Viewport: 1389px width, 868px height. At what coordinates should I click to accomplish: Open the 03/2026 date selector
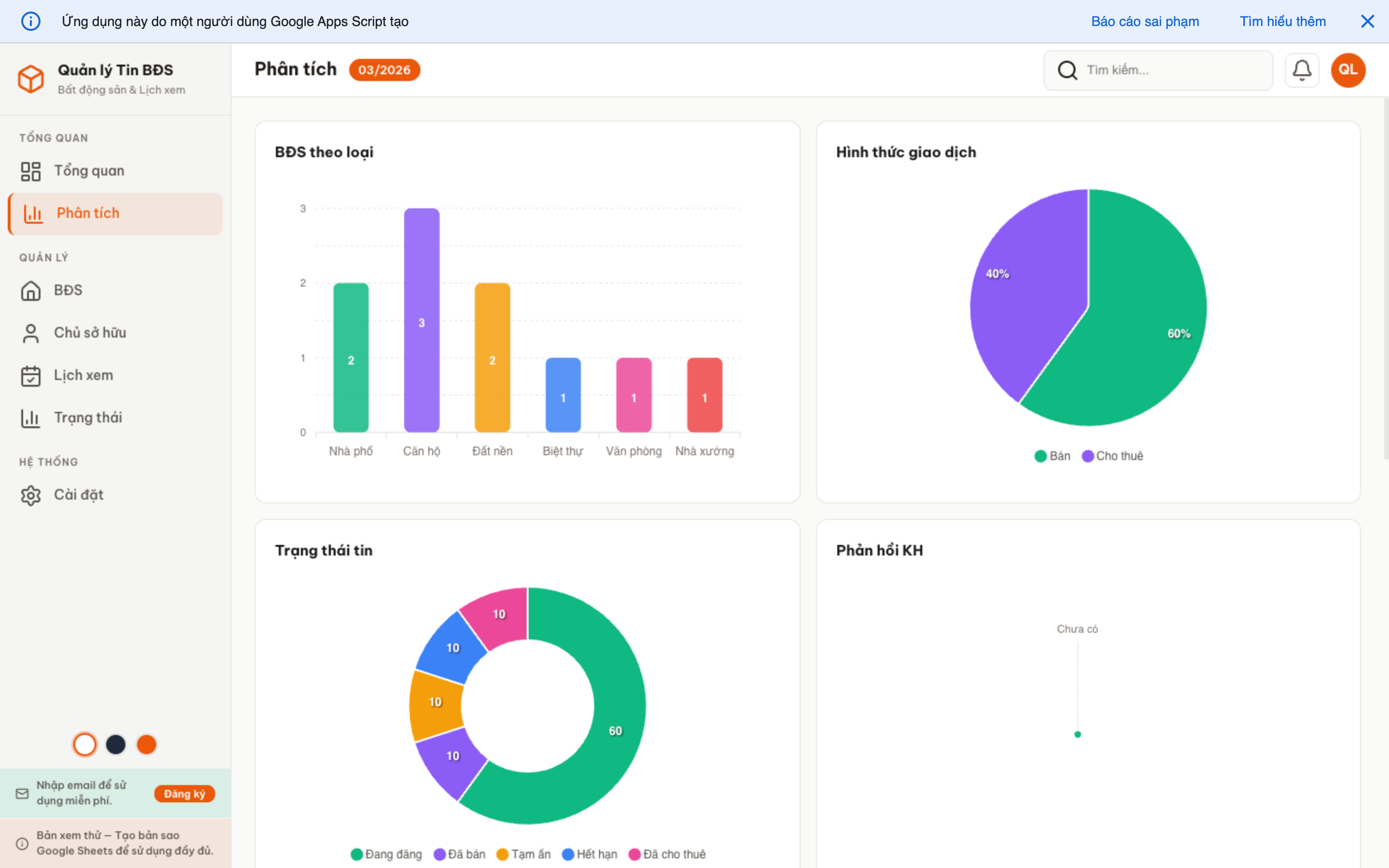click(384, 69)
